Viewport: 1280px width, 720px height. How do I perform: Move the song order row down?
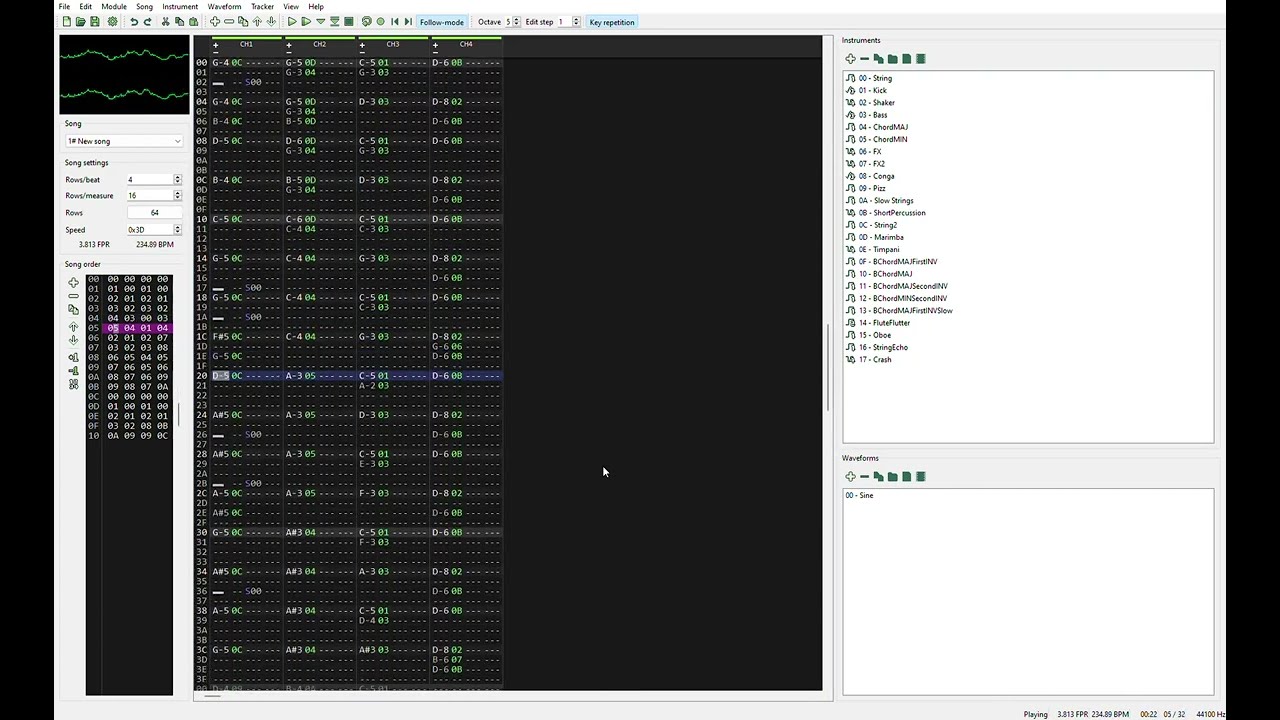[73, 340]
